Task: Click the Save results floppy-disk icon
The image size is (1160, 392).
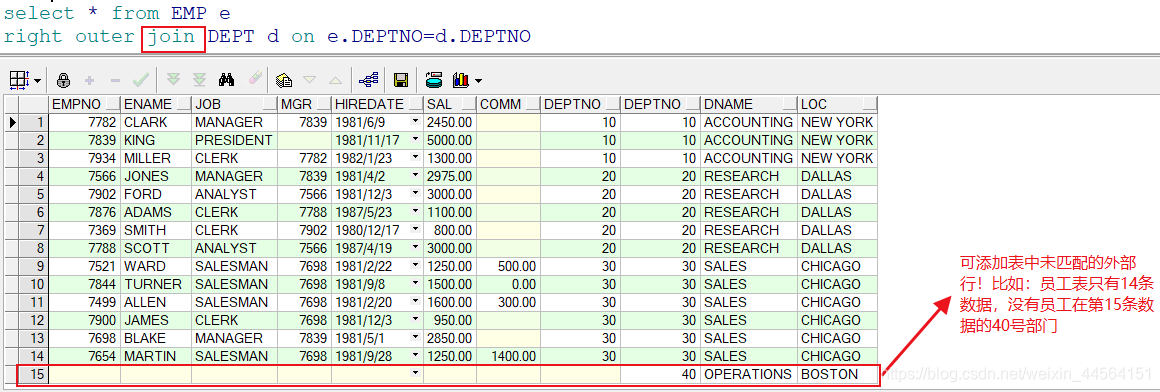Action: [401, 79]
